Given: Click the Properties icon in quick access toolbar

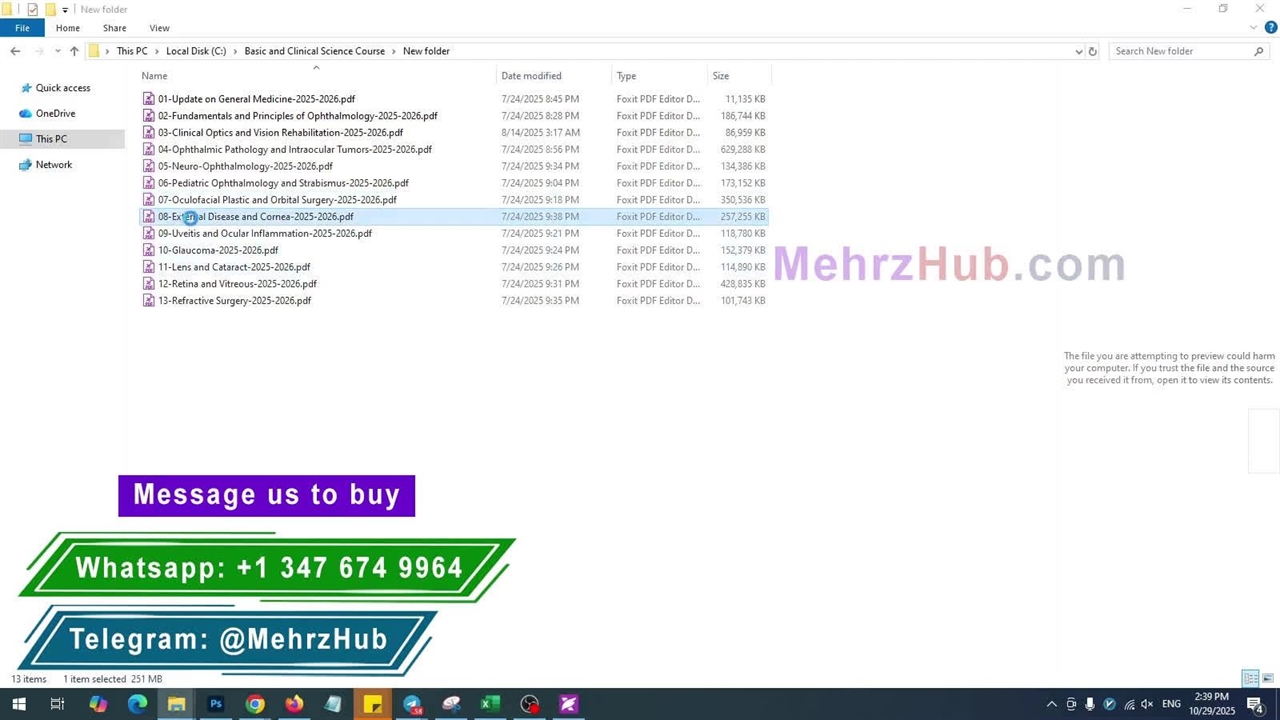Looking at the screenshot, I should 32,9.
